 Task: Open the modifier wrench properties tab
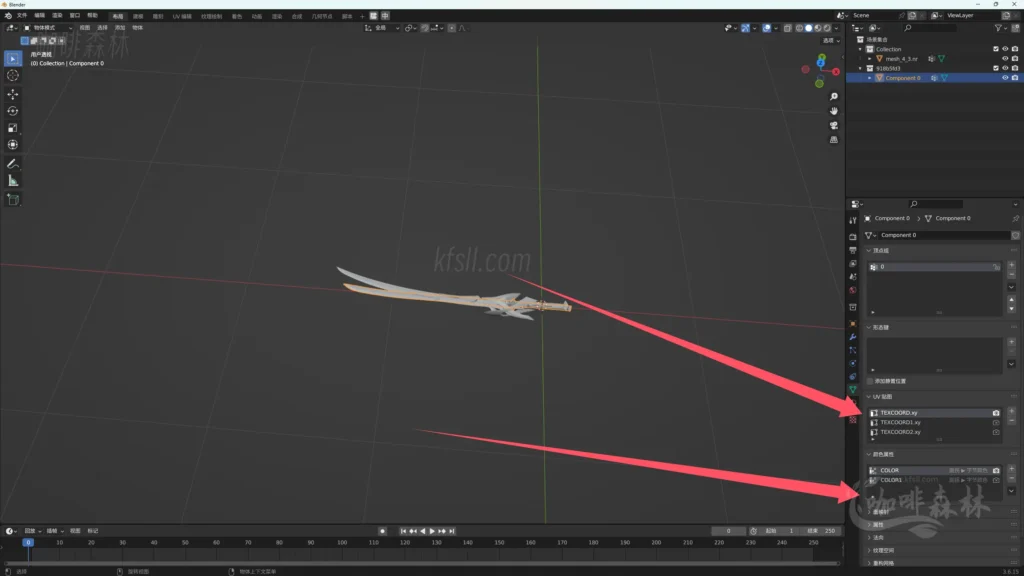click(x=853, y=337)
